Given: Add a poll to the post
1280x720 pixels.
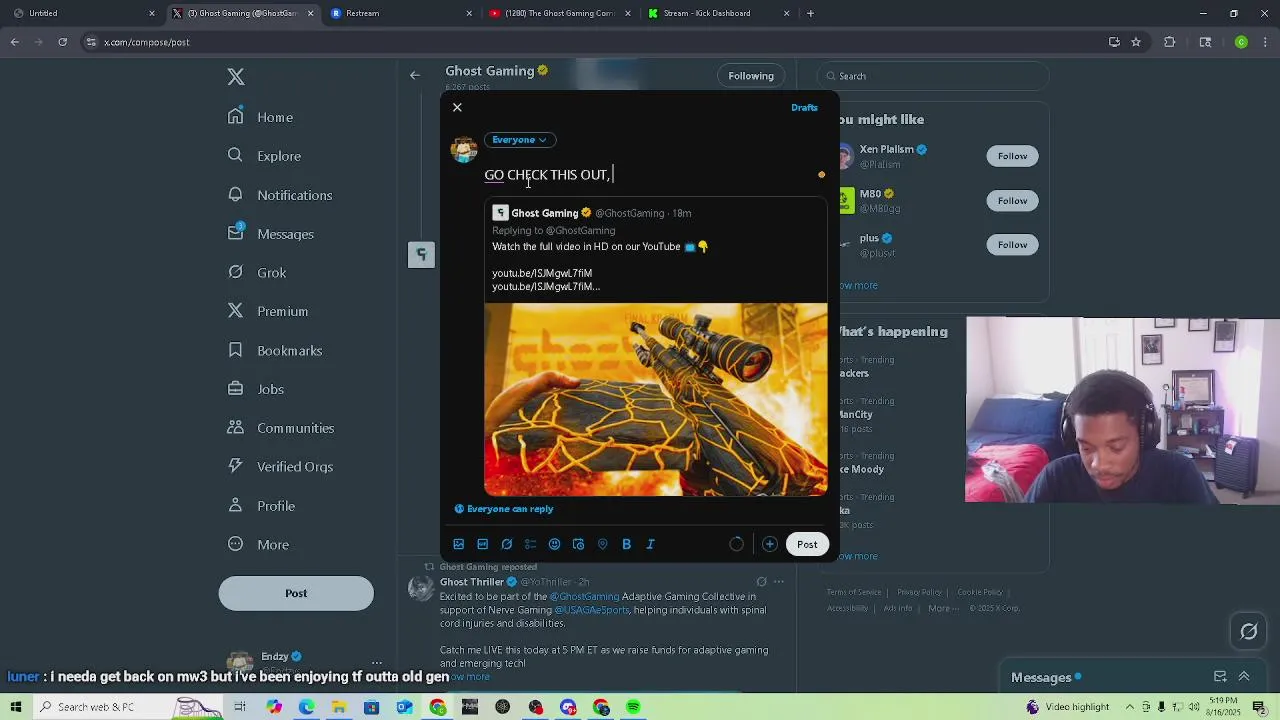Looking at the screenshot, I should tap(531, 544).
